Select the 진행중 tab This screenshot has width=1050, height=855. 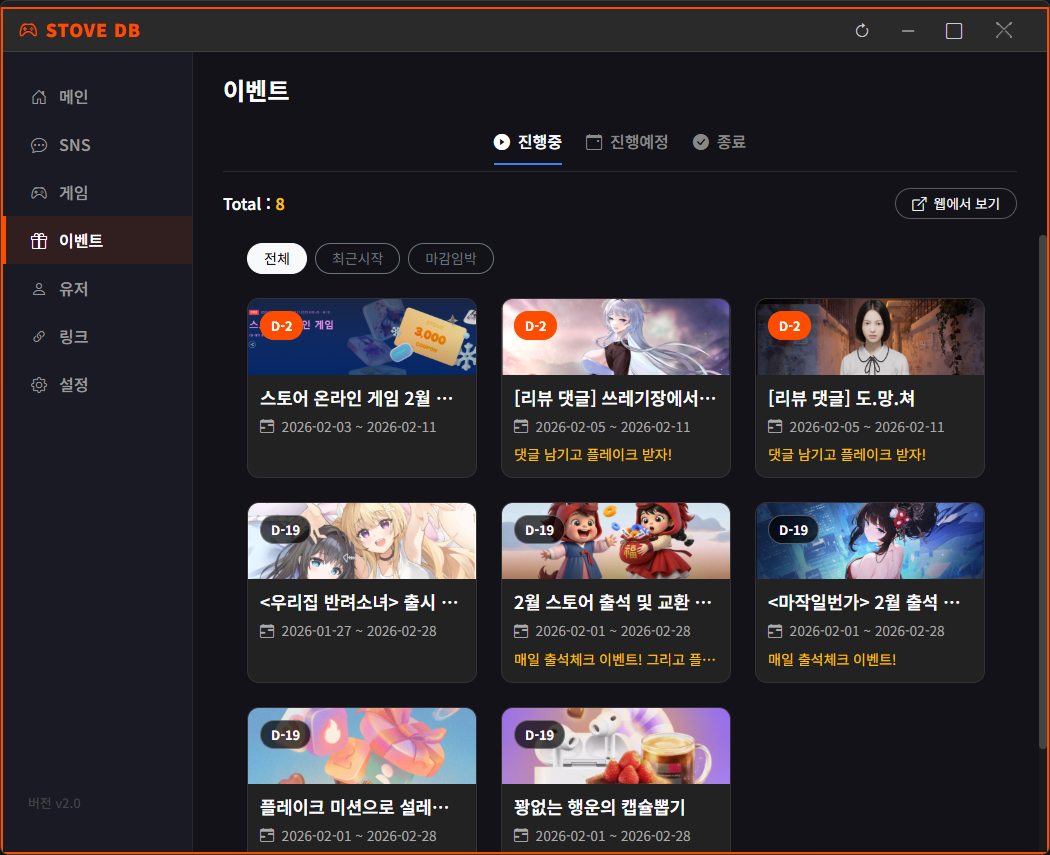click(x=528, y=142)
